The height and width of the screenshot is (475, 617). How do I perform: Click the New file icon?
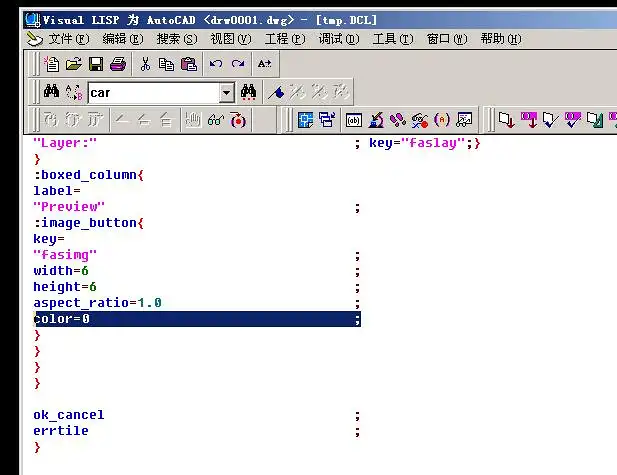[x=51, y=64]
